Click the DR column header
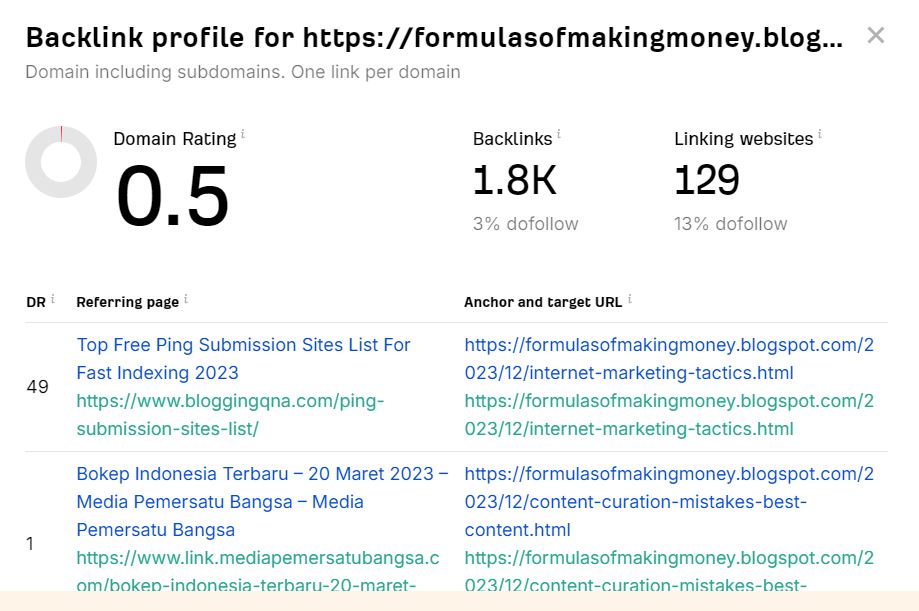The width and height of the screenshot is (919, 611). tap(35, 301)
